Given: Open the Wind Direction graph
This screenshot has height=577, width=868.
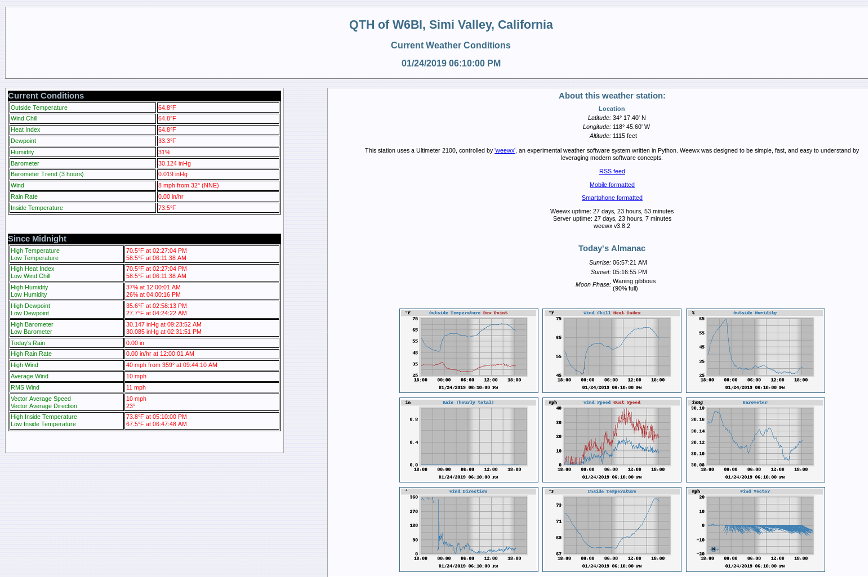Looking at the screenshot, I should click(x=468, y=529).
